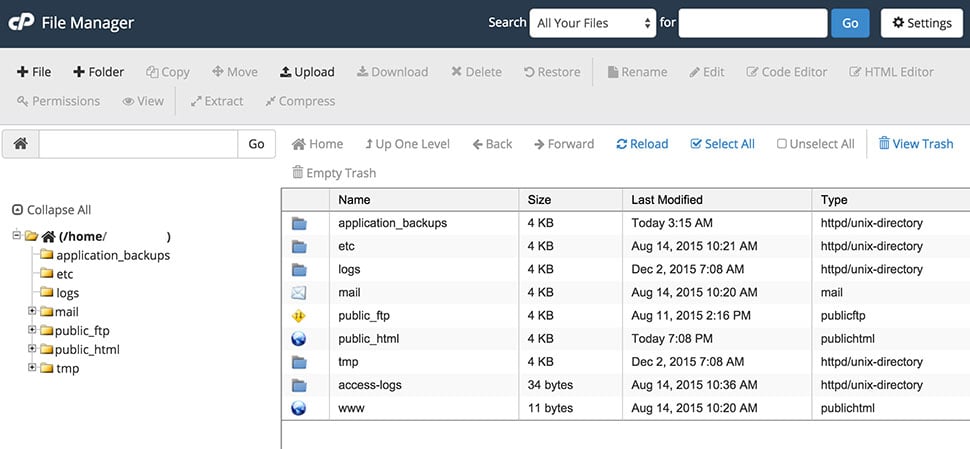970x449 pixels.
Task: Click the home icon beside path field
Action: pyautogui.click(x=20, y=144)
